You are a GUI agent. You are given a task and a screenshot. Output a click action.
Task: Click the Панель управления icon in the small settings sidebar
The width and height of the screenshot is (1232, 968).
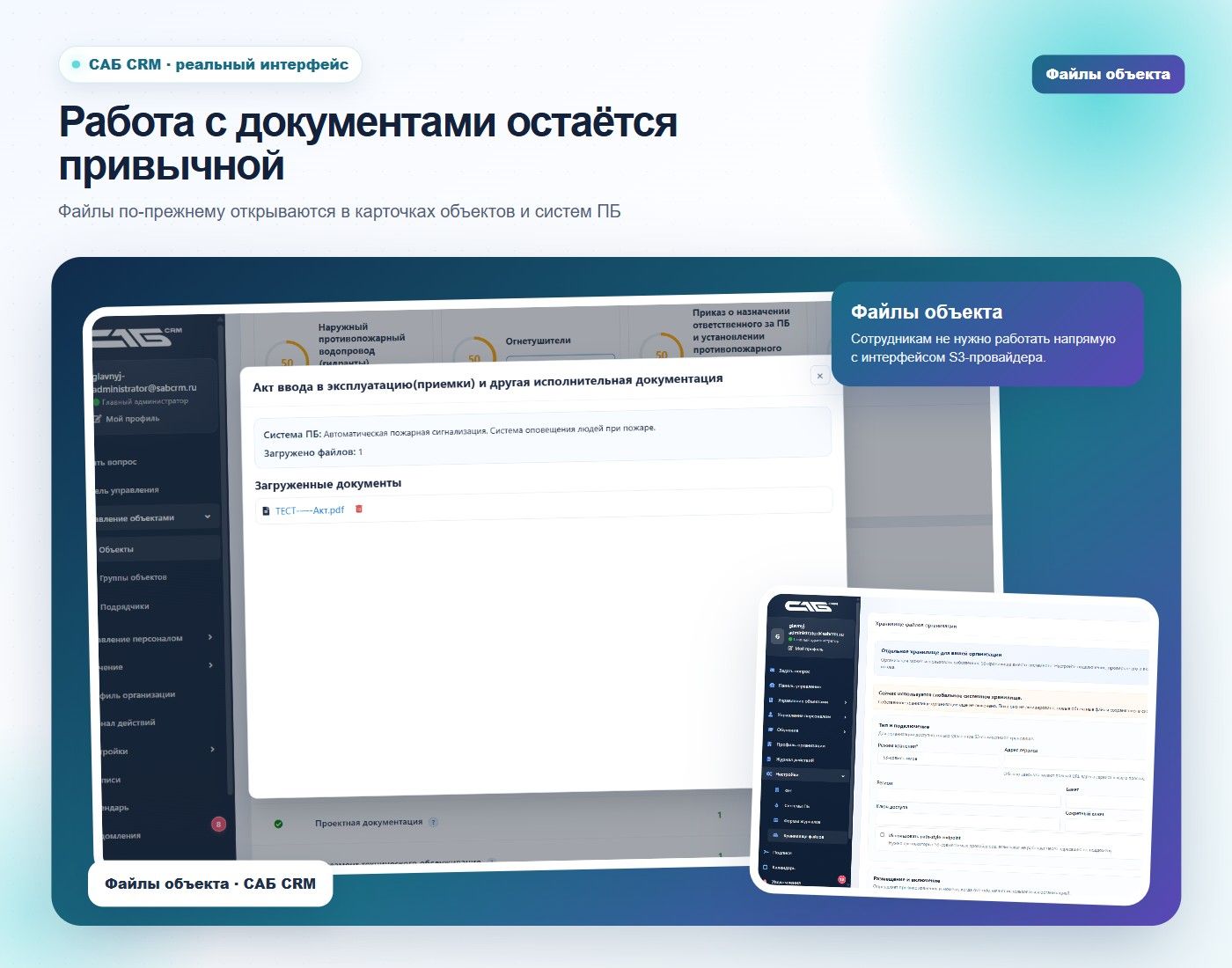[x=772, y=685]
